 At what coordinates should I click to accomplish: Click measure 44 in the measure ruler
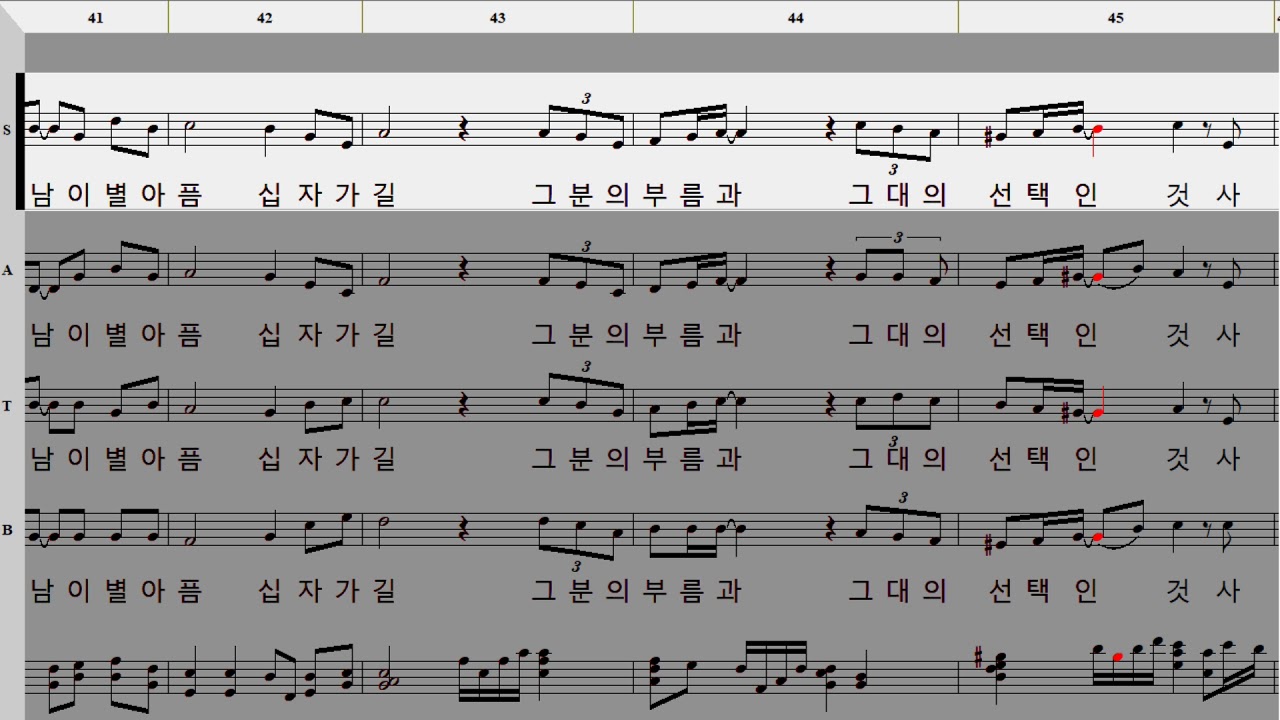[796, 17]
